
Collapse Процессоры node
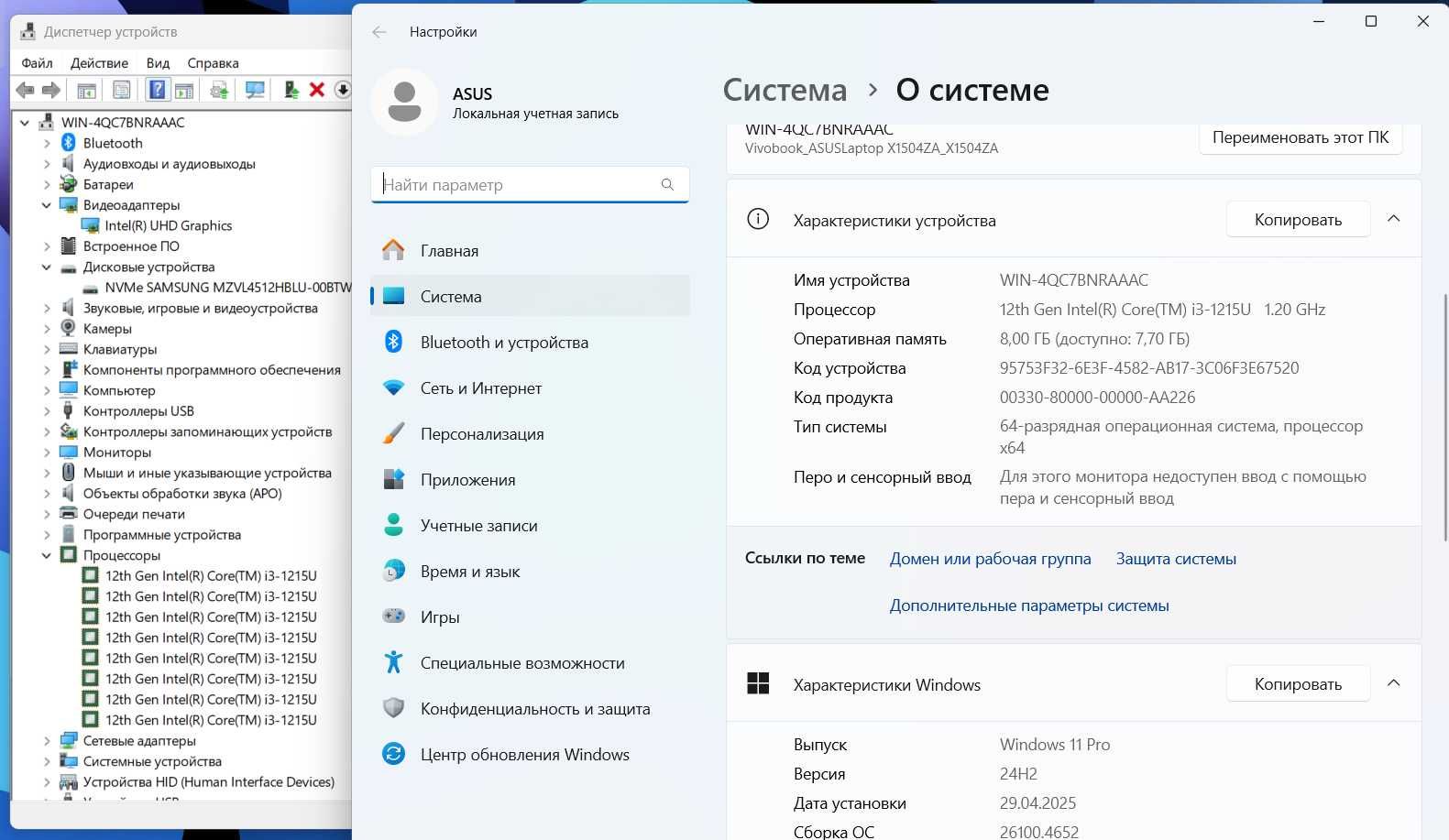coord(47,555)
